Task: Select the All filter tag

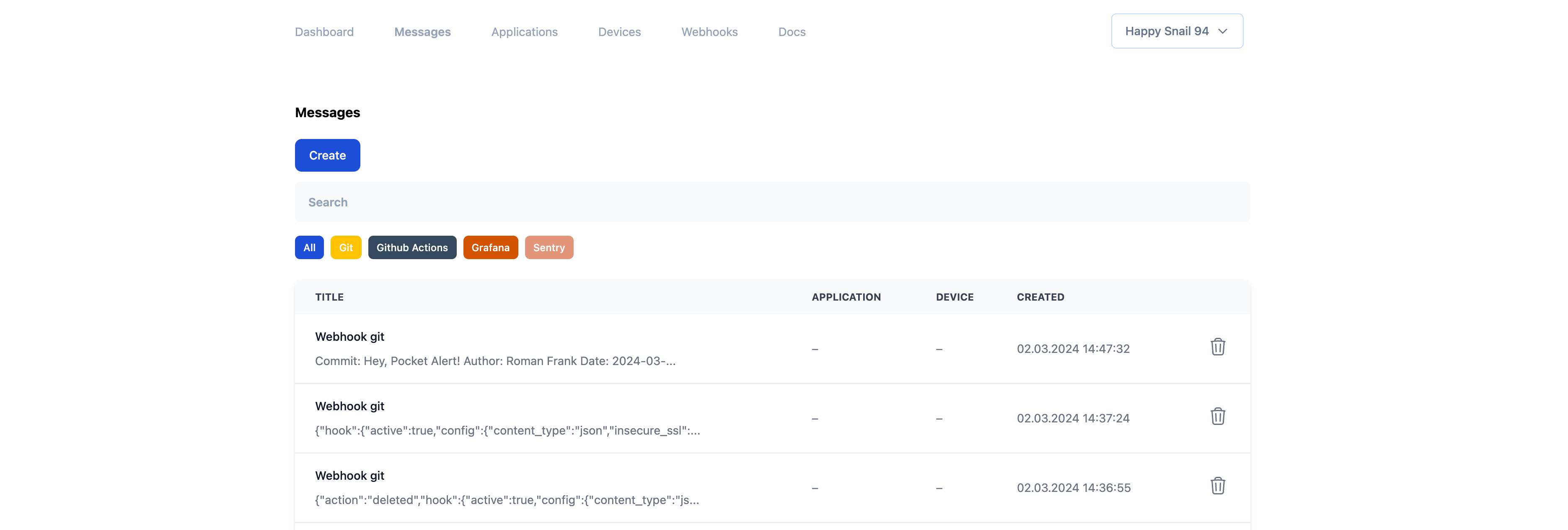Action: point(309,247)
